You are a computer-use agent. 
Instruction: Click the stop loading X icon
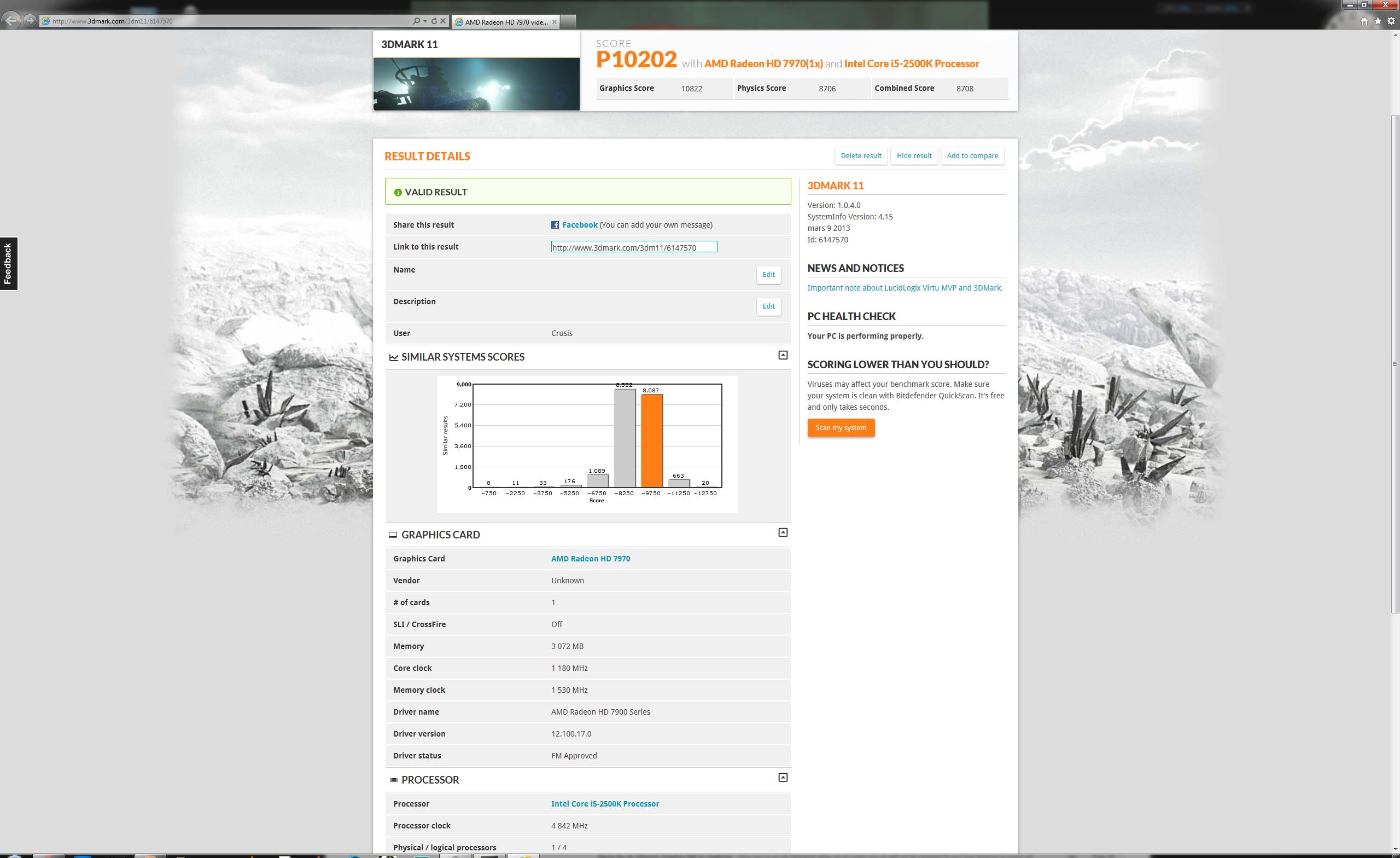coord(443,21)
